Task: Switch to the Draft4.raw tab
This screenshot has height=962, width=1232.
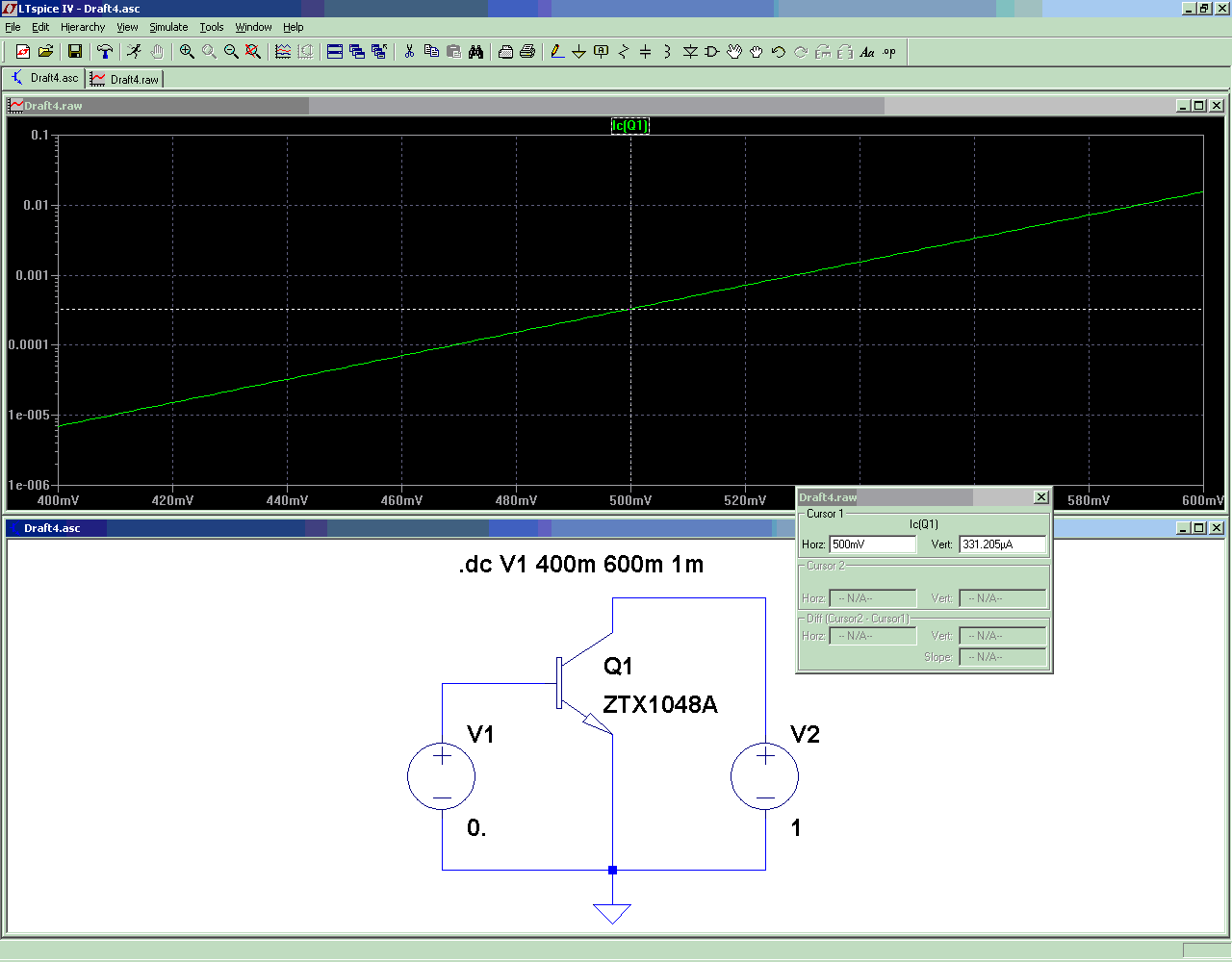Action: click(125, 79)
